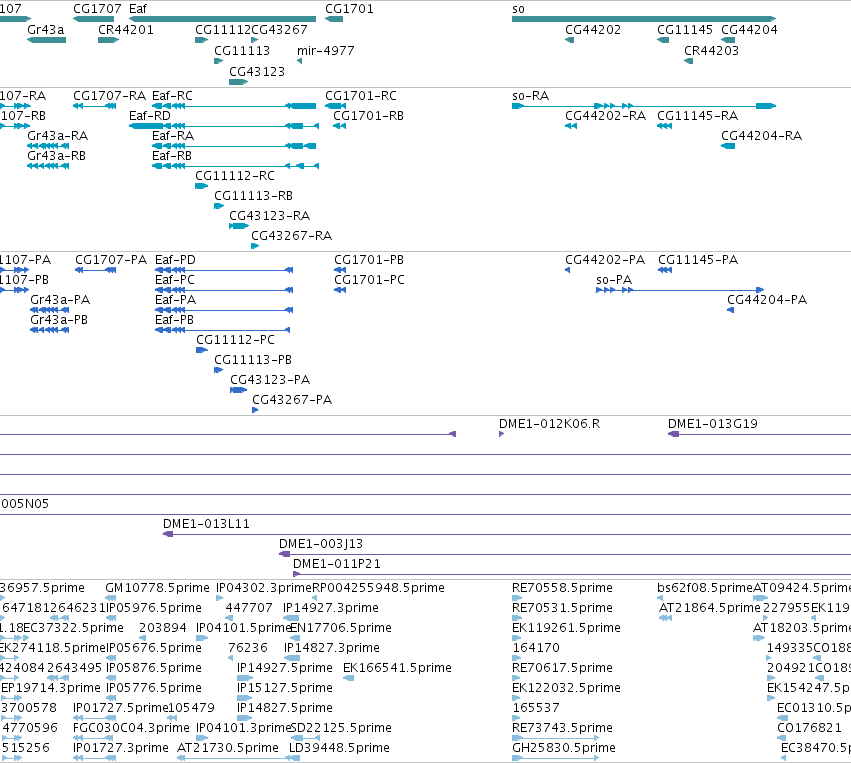Click the CG43267-RA transcript

255,246
